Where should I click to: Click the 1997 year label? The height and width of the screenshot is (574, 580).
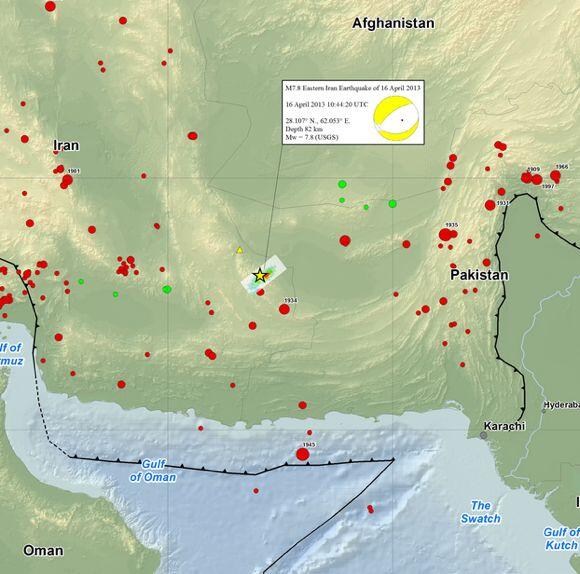pos(548,186)
